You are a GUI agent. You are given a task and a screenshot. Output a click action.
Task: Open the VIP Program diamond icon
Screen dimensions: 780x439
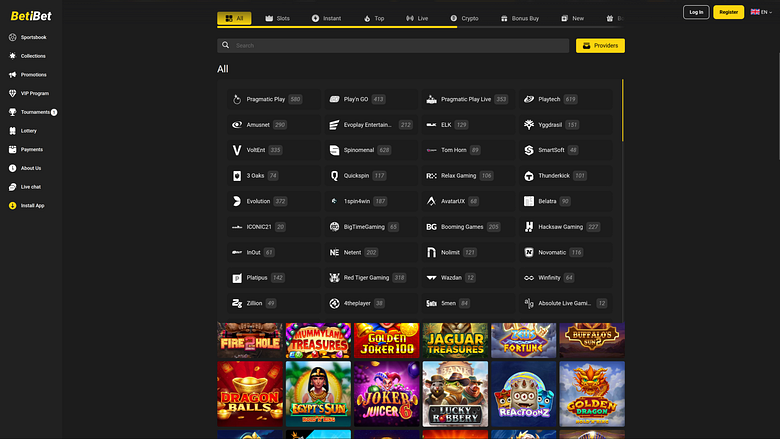point(12,93)
